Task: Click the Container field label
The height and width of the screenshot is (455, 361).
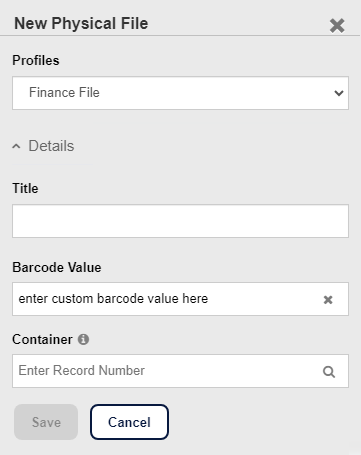Action: (x=42, y=339)
